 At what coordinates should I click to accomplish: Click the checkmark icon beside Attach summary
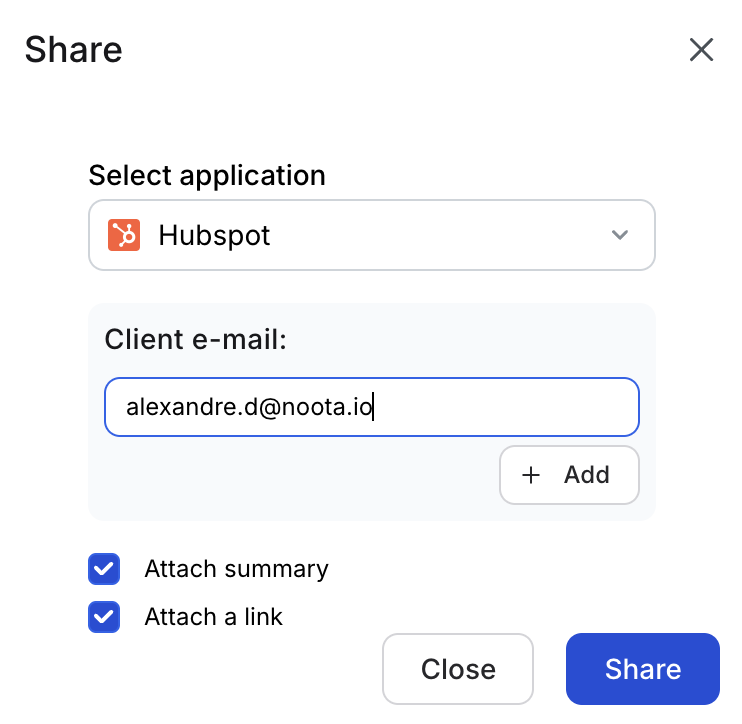coord(104,570)
